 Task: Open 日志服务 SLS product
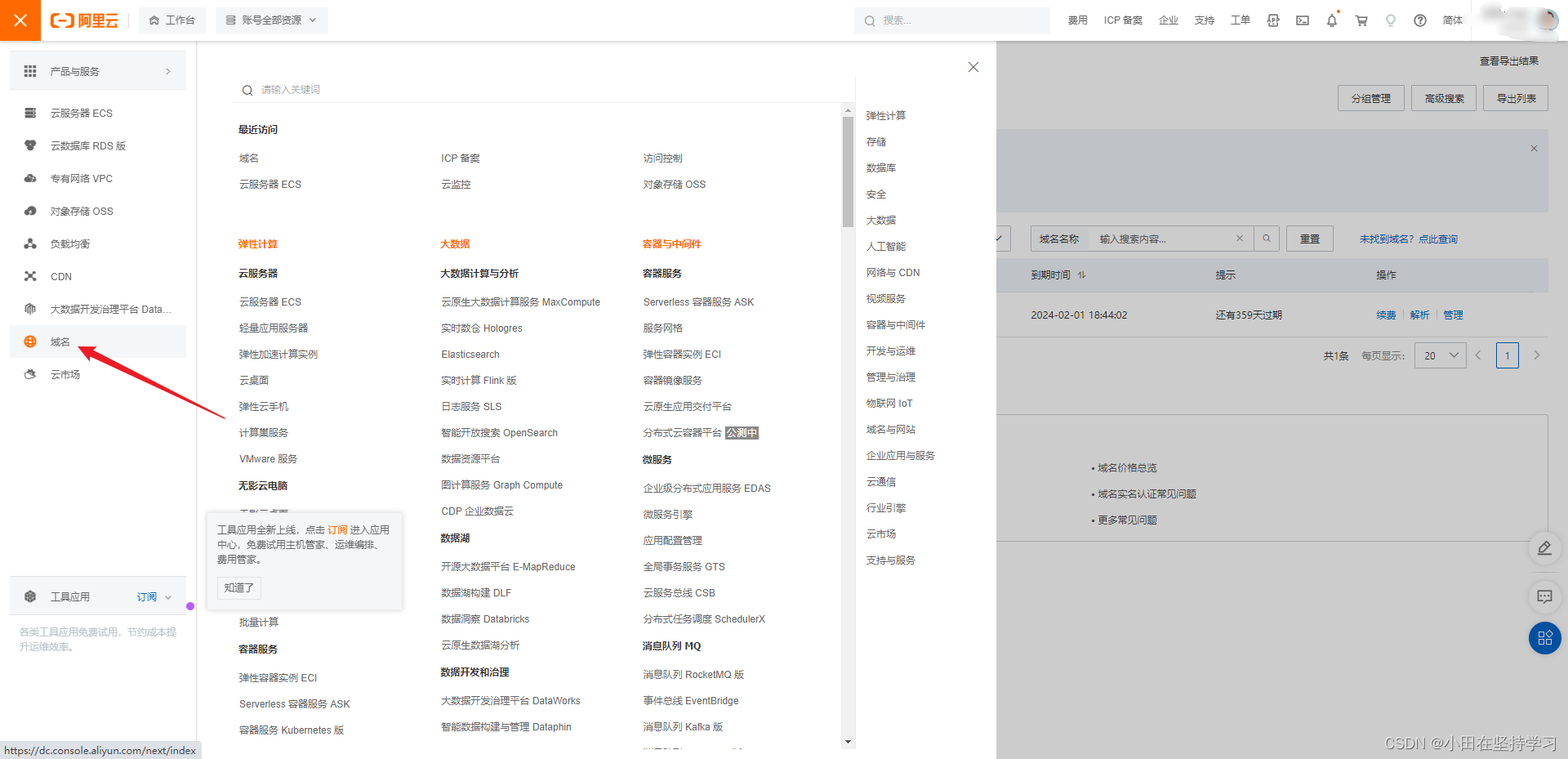click(x=471, y=407)
